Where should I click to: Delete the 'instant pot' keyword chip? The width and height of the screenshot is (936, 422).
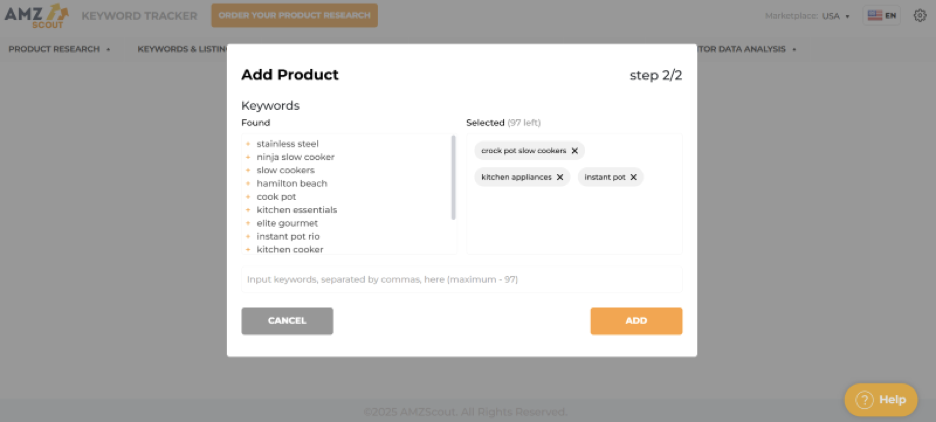633,177
